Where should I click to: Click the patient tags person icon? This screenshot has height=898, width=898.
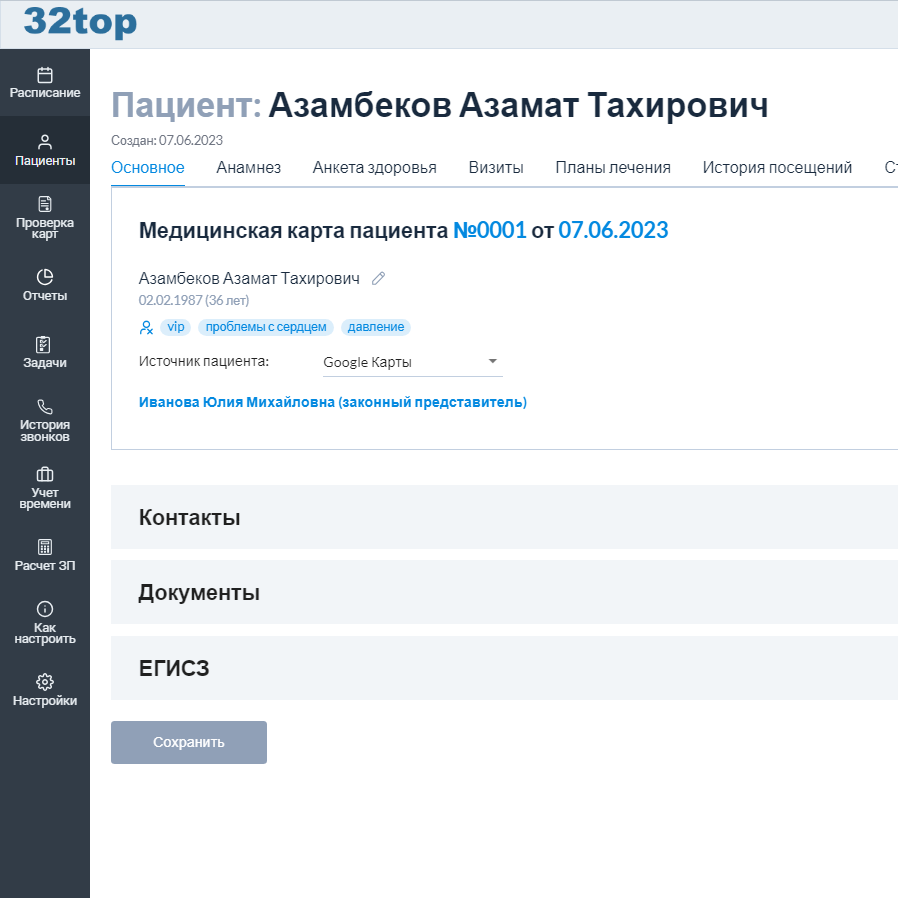tap(146, 328)
